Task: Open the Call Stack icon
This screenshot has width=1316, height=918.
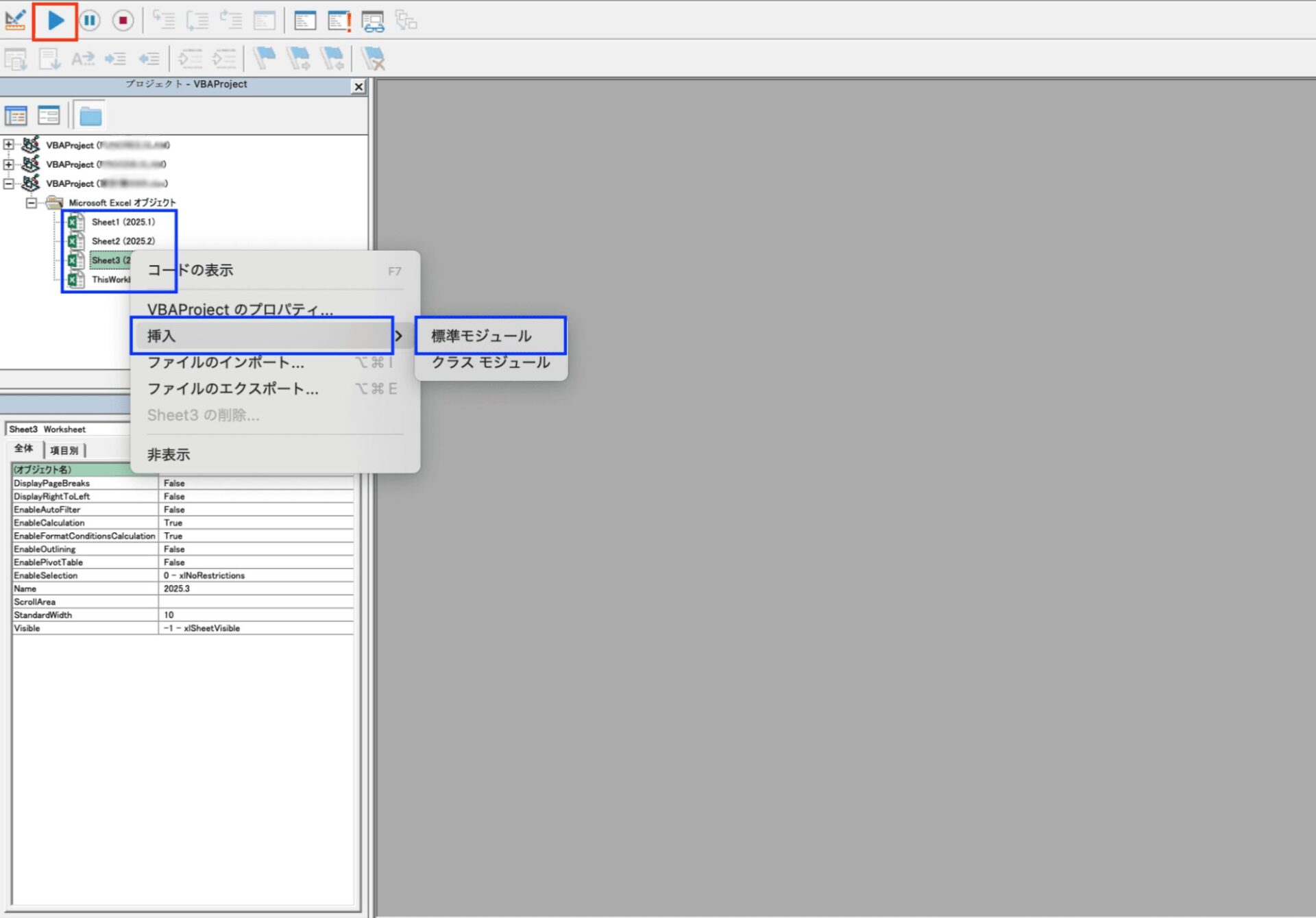Action: [406, 21]
